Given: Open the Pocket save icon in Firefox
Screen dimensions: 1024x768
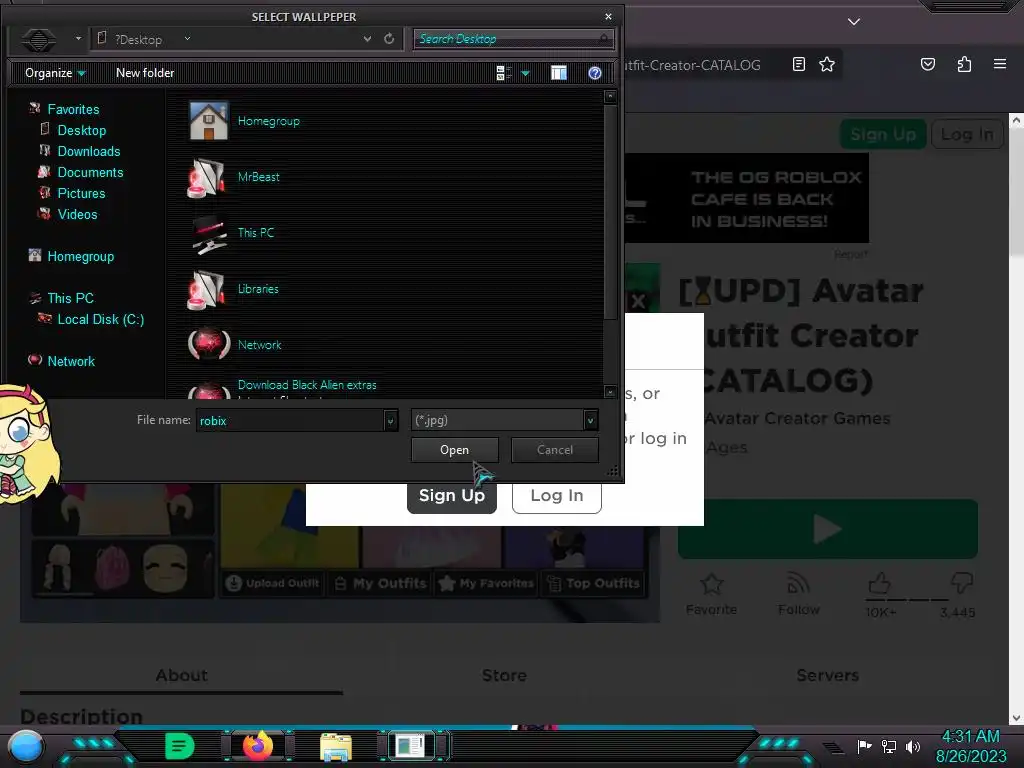Looking at the screenshot, I should pyautogui.click(x=927, y=64).
